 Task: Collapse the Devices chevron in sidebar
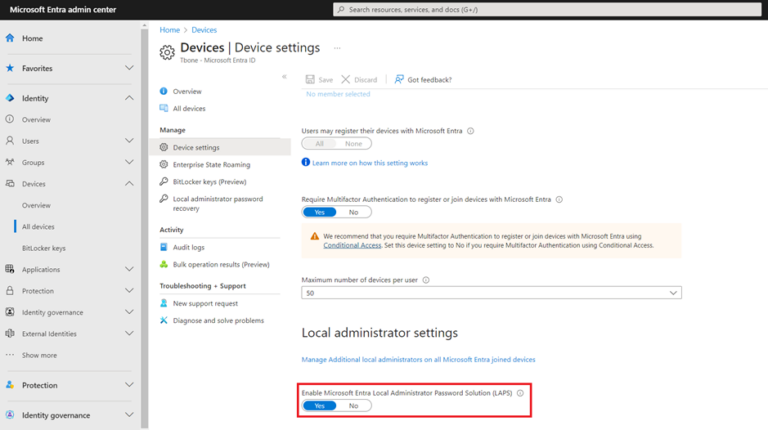129,184
